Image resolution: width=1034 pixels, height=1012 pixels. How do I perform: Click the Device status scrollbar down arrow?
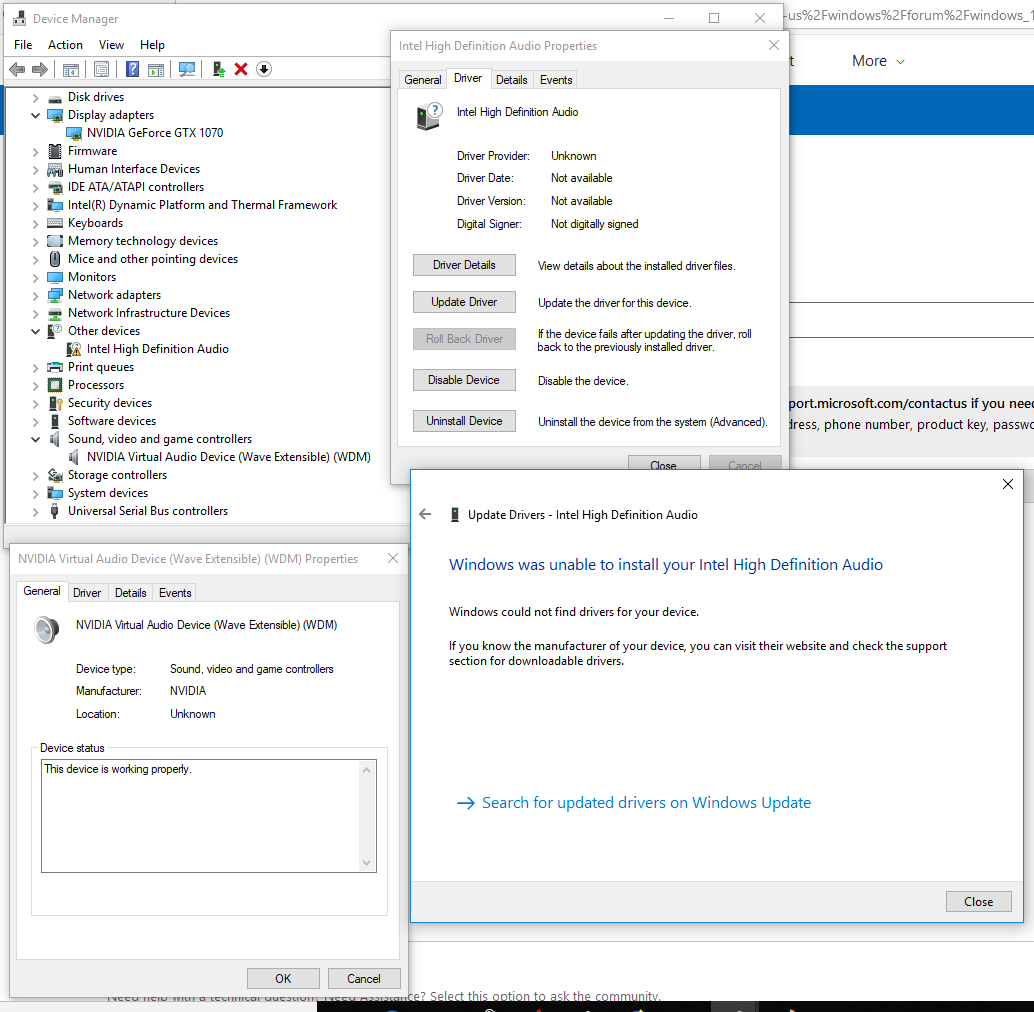coord(367,863)
